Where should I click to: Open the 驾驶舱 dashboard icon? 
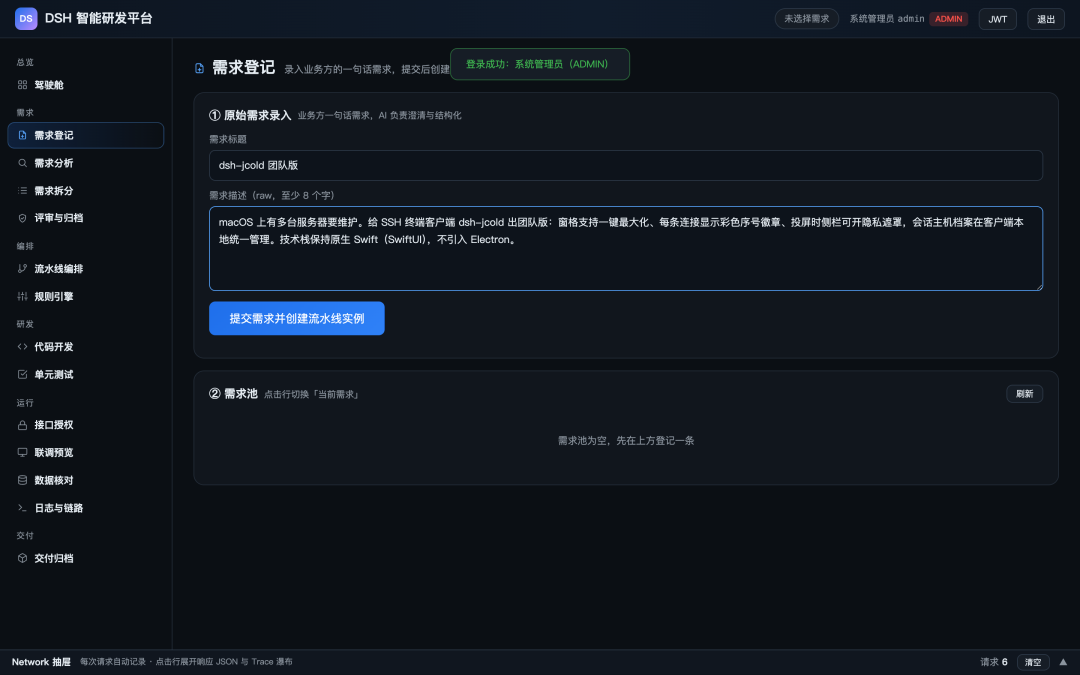pos(22,85)
